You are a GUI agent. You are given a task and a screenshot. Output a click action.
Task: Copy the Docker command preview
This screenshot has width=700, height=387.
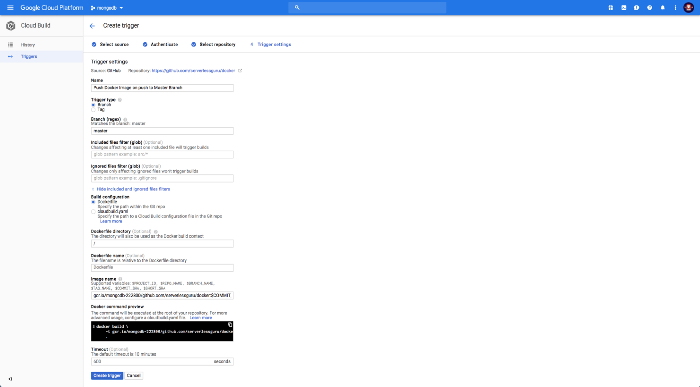[230, 325]
